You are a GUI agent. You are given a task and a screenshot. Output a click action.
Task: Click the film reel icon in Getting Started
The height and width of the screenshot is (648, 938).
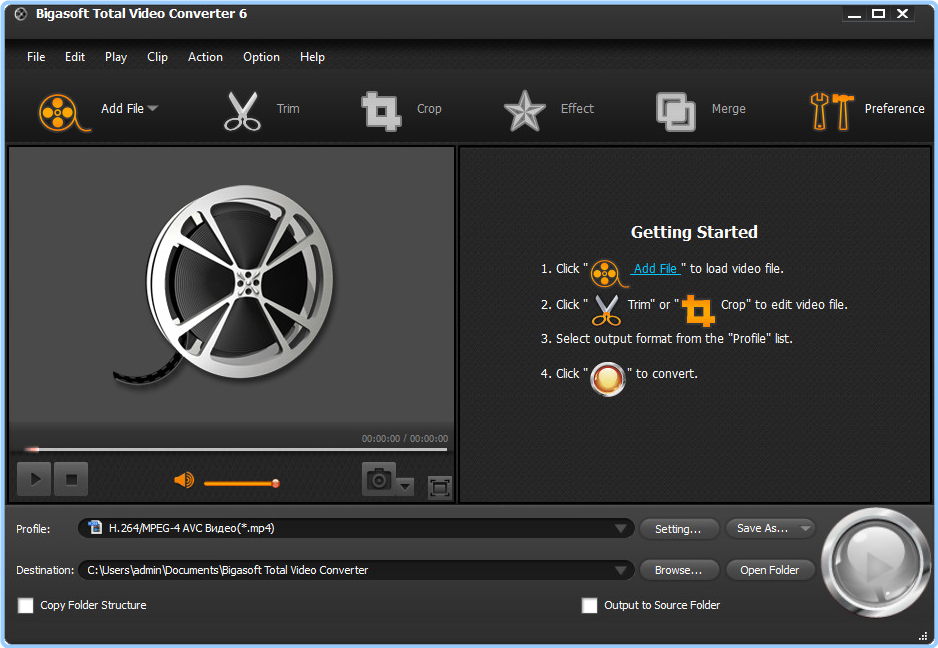[x=608, y=273]
